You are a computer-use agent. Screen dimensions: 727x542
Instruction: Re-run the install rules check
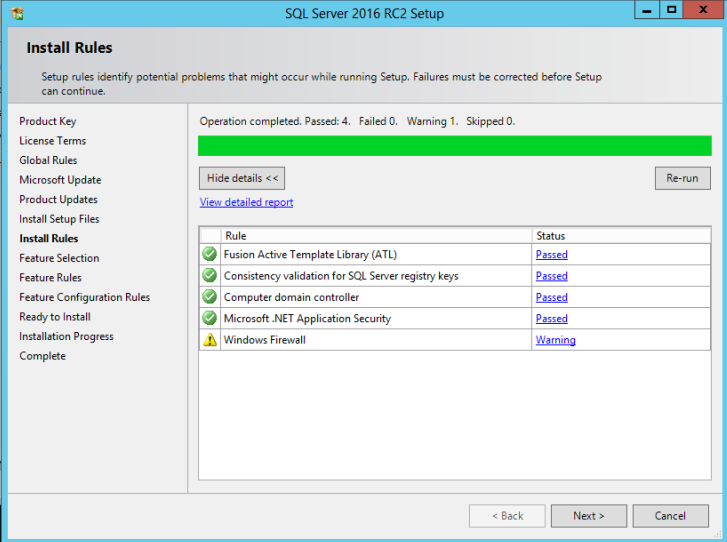pos(682,179)
